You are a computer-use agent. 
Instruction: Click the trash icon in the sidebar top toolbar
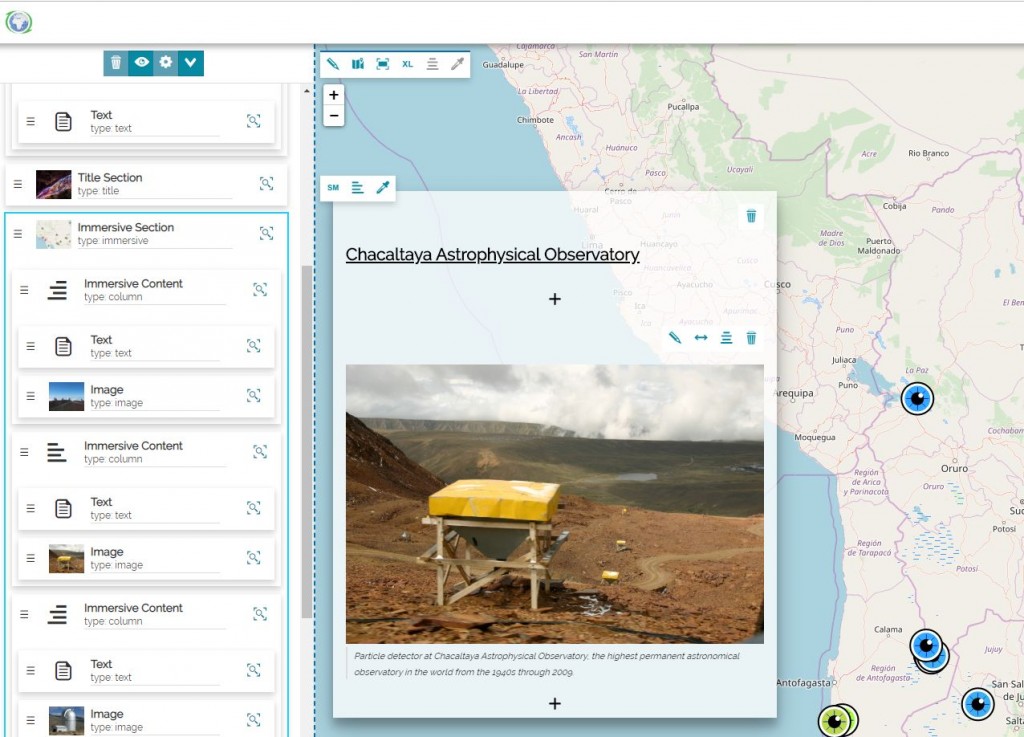tap(116, 63)
